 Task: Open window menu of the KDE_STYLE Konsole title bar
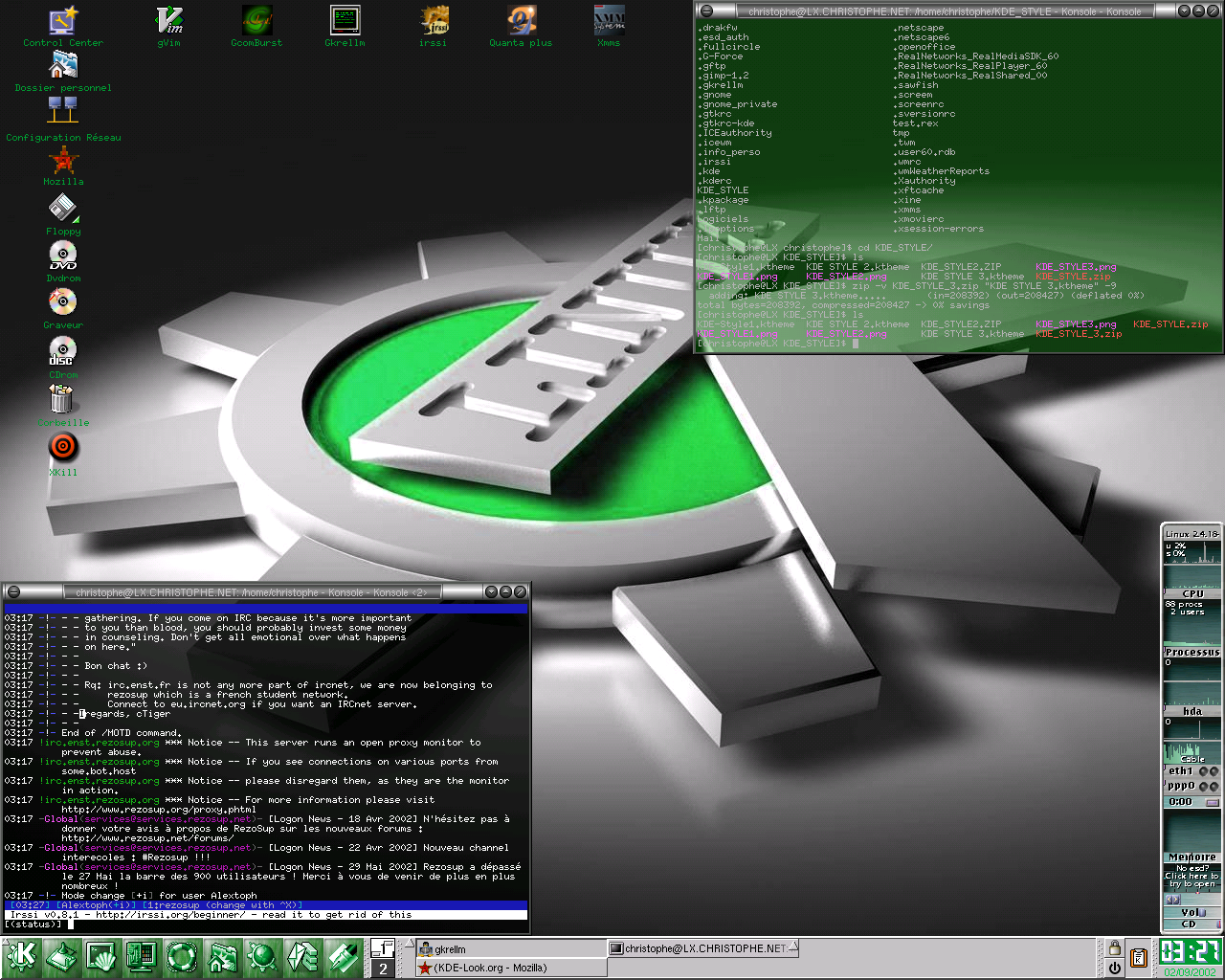[x=706, y=11]
